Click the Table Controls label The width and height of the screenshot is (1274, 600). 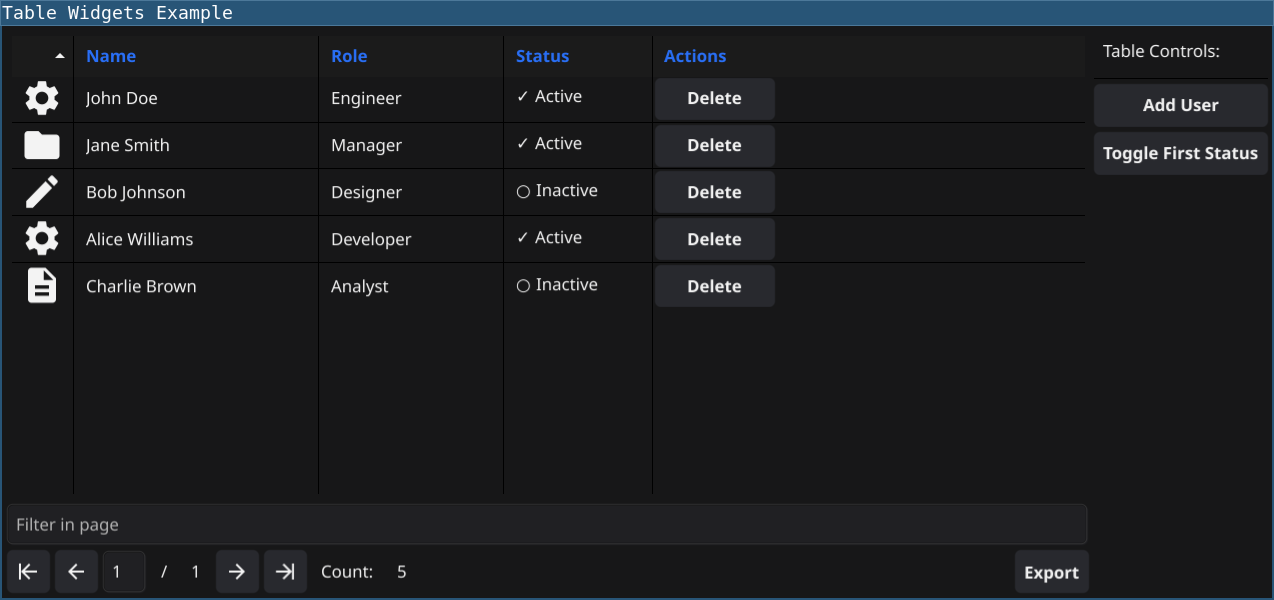(x=1161, y=51)
